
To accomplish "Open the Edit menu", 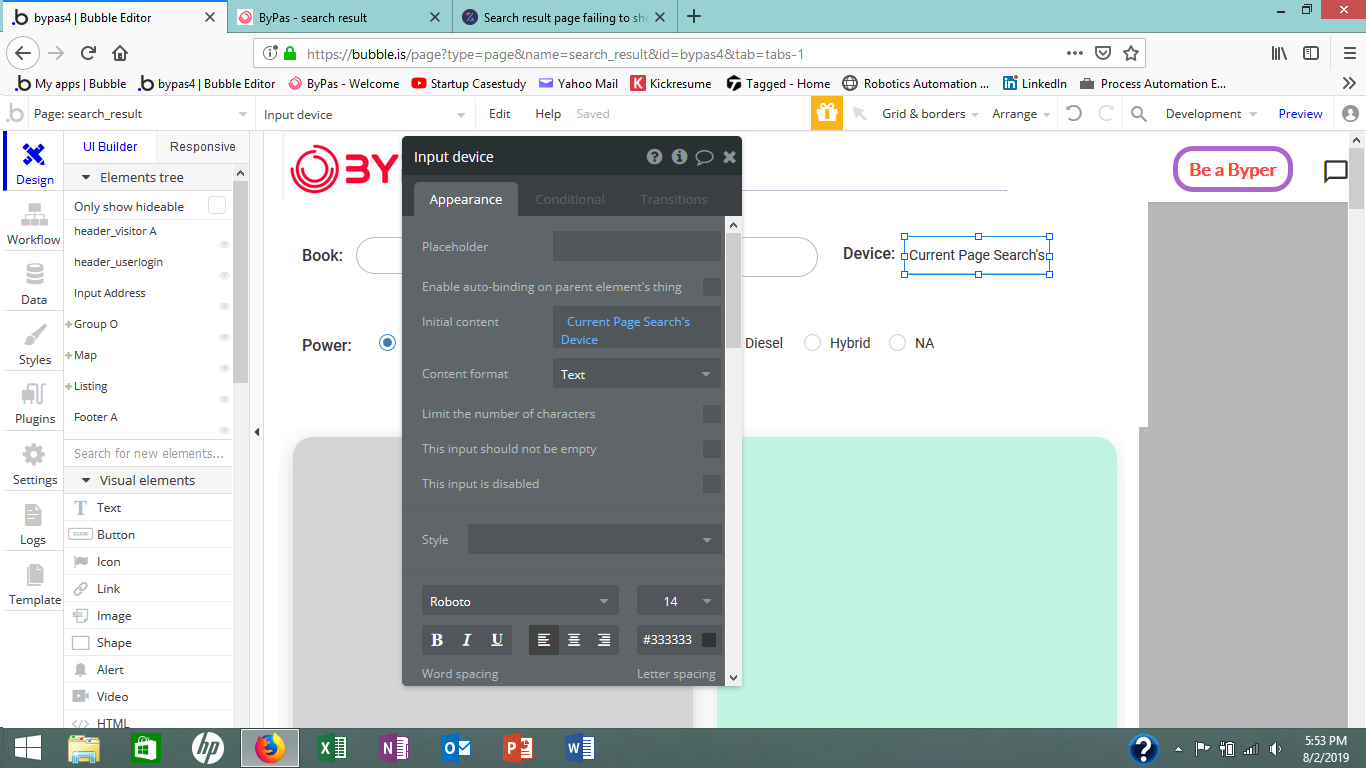I will pyautogui.click(x=500, y=114).
